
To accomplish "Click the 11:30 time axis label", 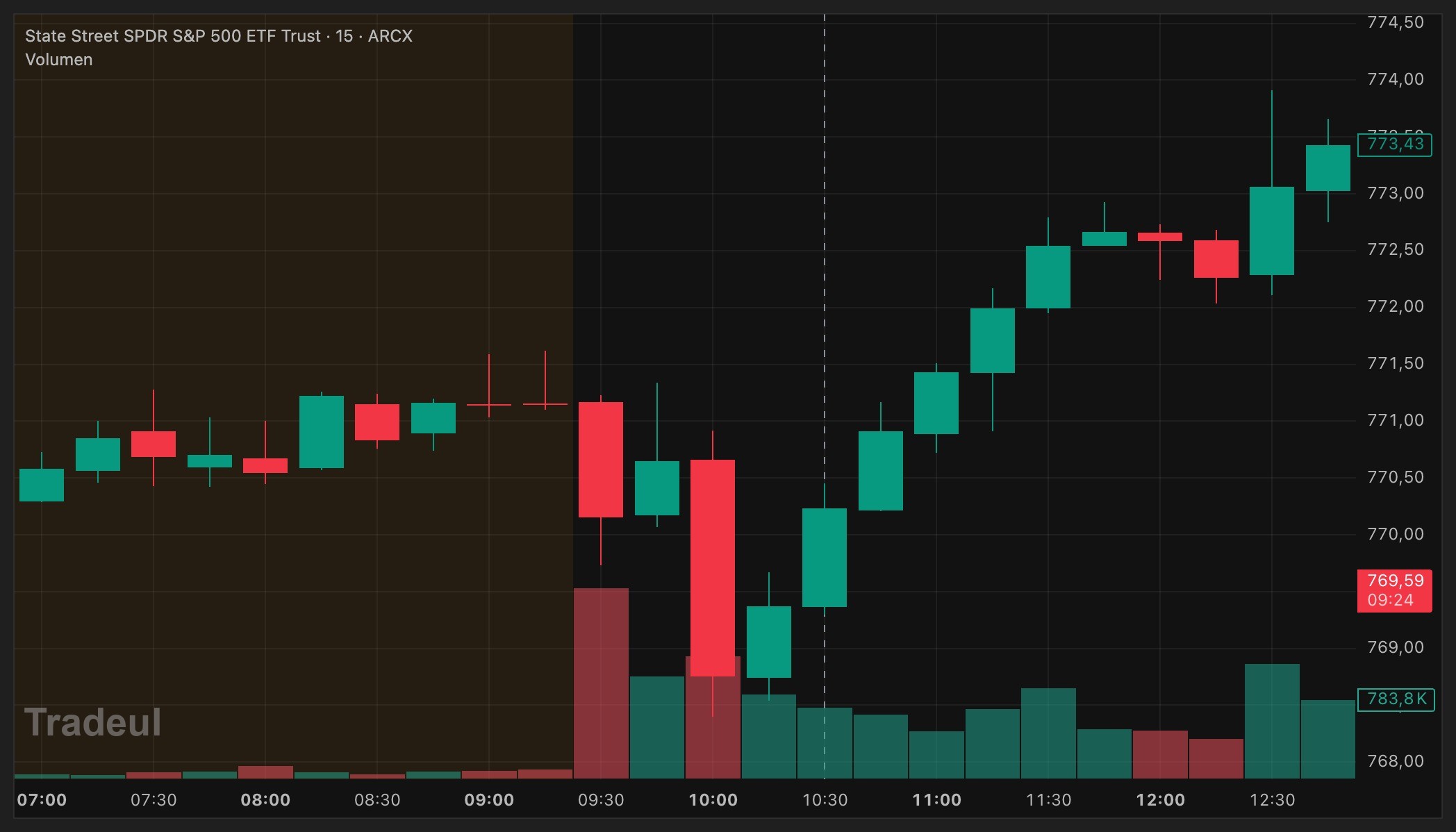I will click(1048, 800).
